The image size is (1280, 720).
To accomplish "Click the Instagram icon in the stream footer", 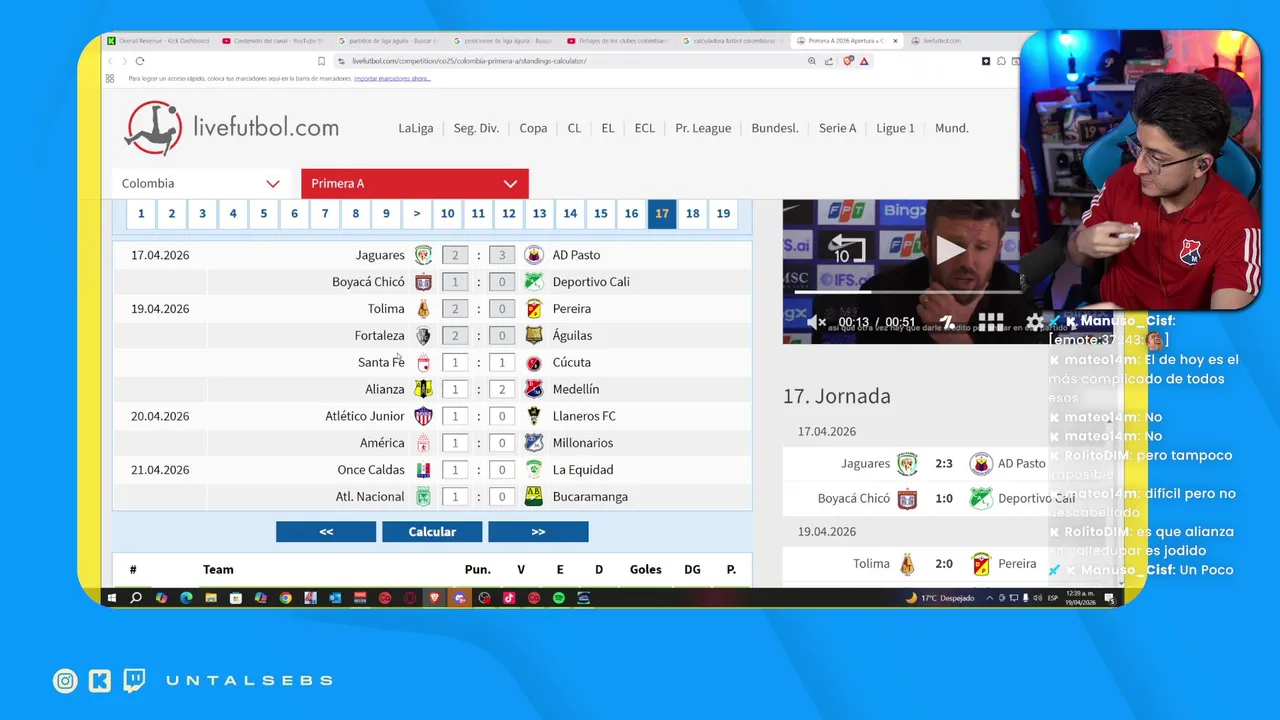I will [x=65, y=681].
